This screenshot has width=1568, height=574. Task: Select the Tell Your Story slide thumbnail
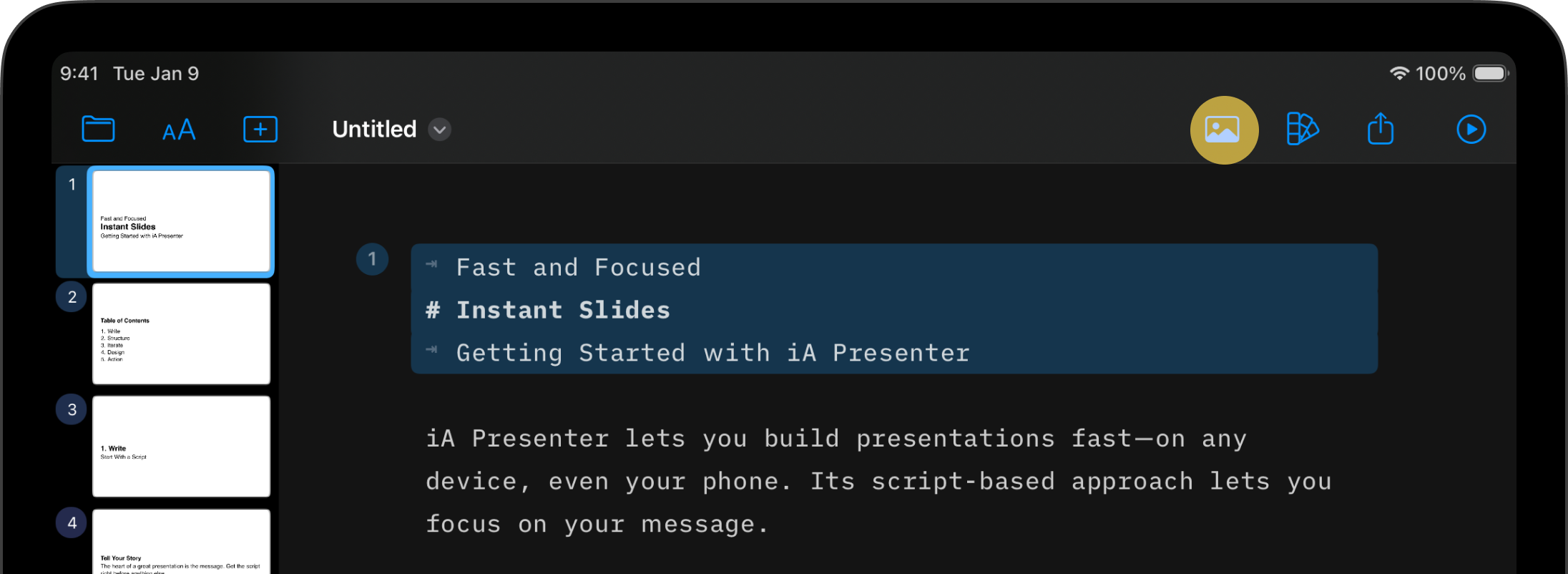click(x=181, y=542)
